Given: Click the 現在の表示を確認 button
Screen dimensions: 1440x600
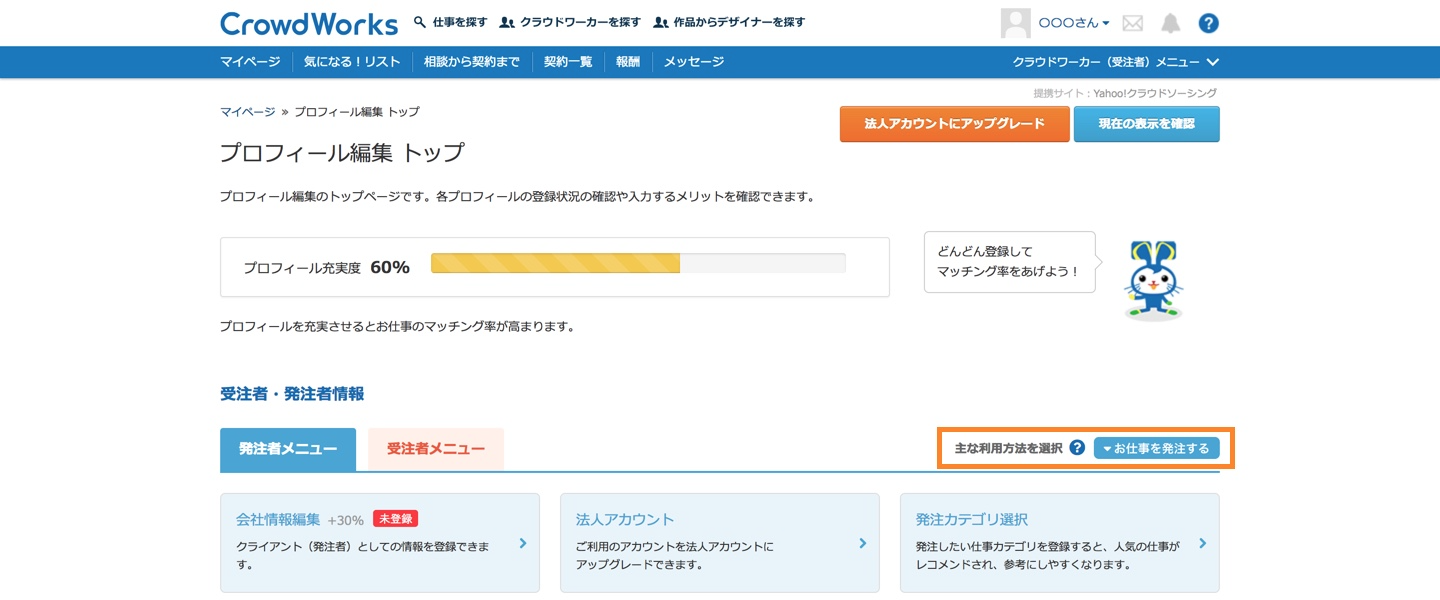Looking at the screenshot, I should tap(1146, 124).
